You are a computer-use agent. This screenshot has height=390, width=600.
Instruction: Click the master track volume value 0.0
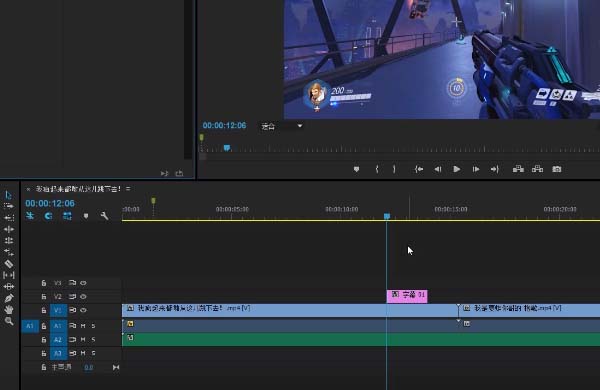tap(88, 367)
